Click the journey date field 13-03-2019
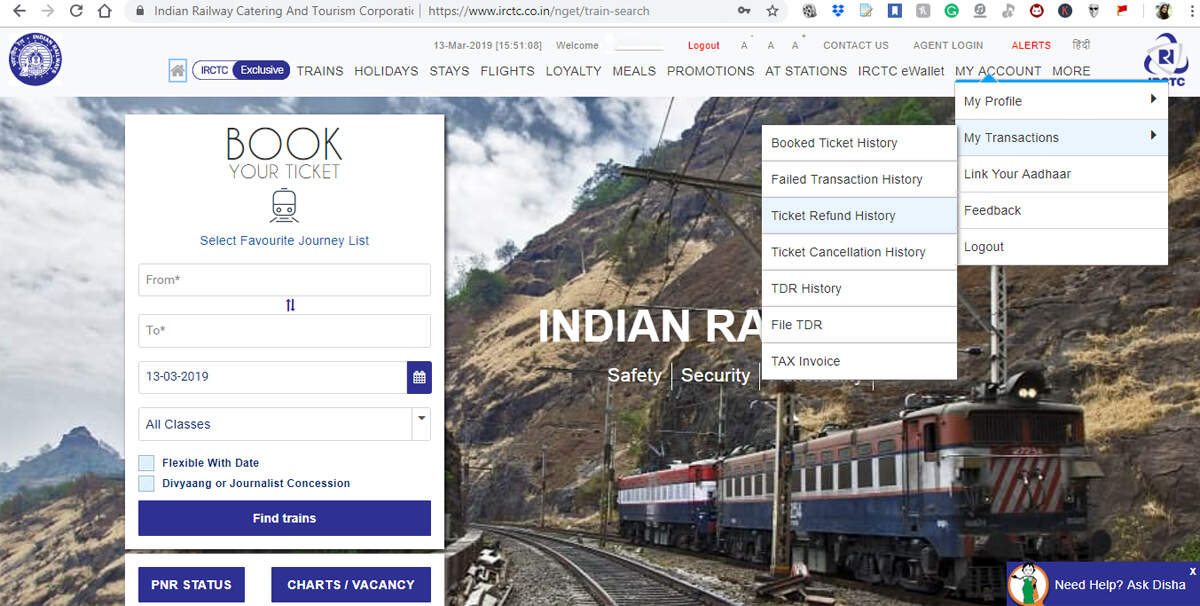The height and width of the screenshot is (606, 1200). click(272, 377)
